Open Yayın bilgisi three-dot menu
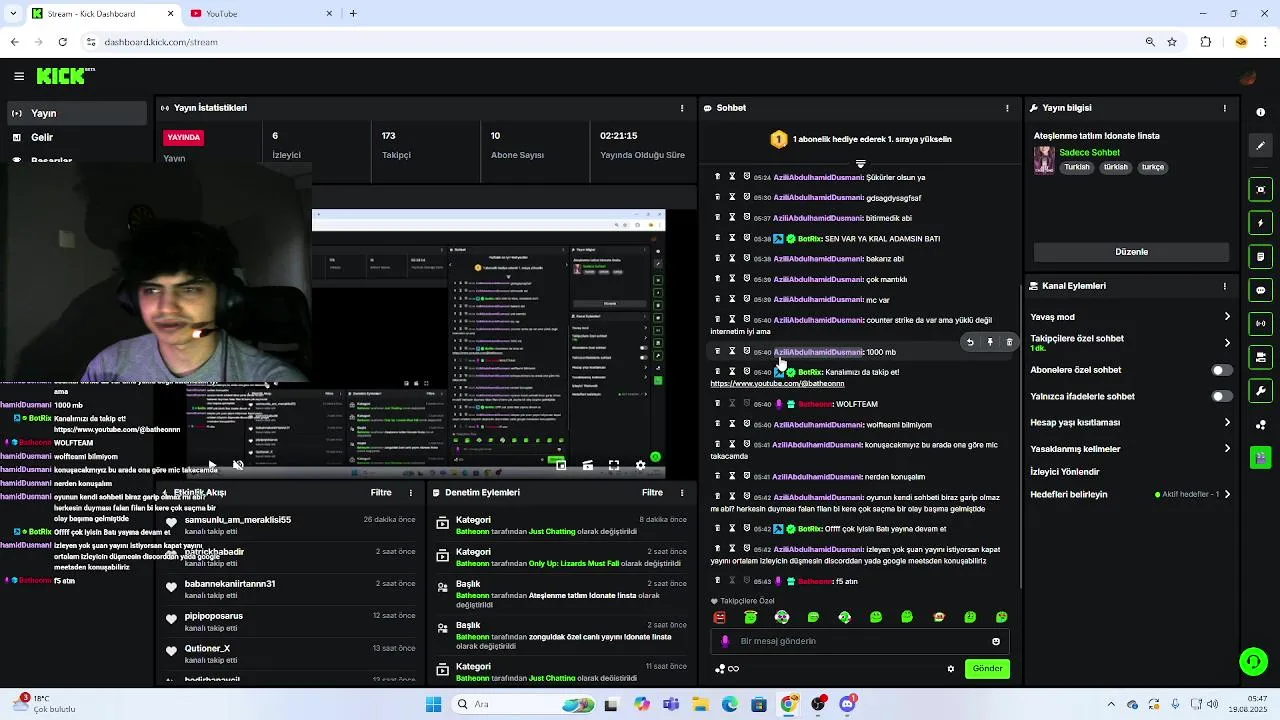 [x=1224, y=108]
